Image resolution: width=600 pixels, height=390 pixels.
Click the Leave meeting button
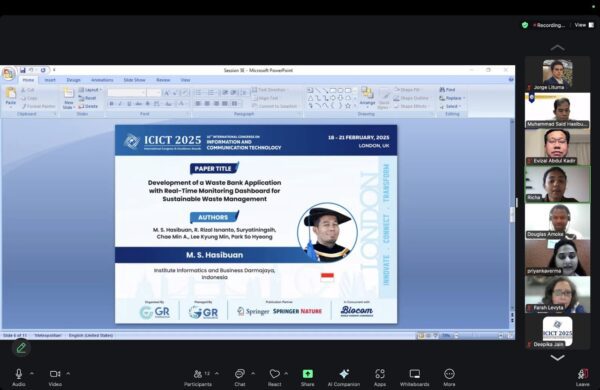[583, 374]
